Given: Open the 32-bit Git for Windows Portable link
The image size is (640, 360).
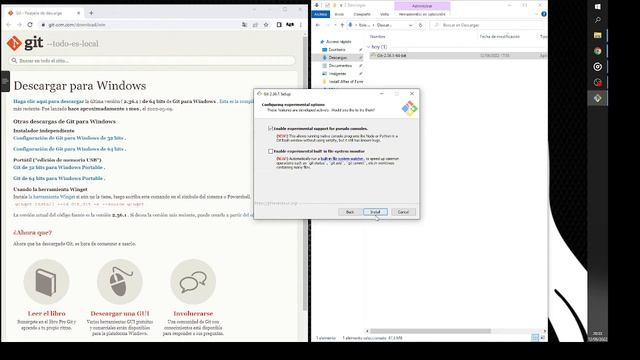Looking at the screenshot, I should [x=59, y=167].
